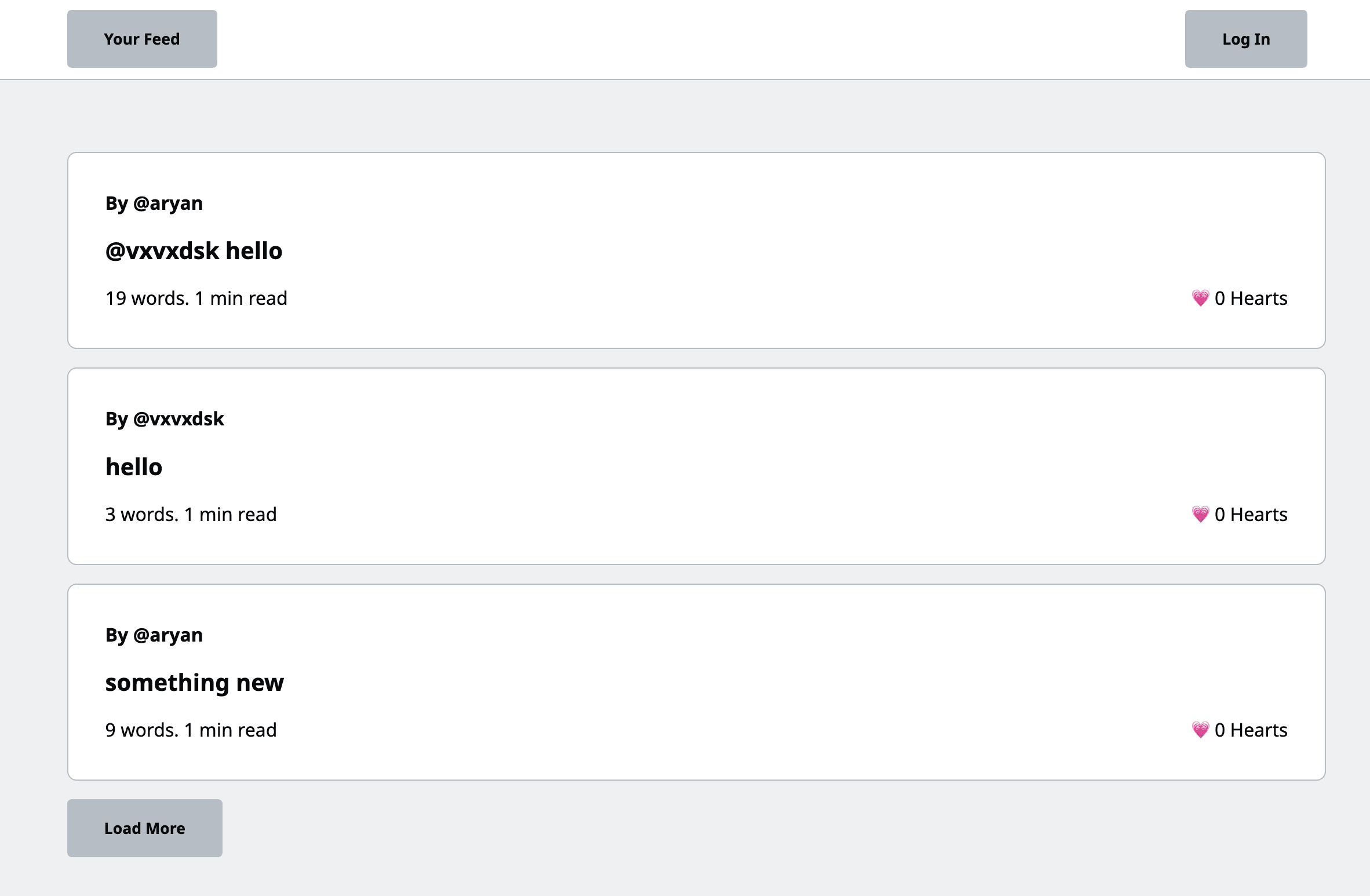The height and width of the screenshot is (896, 1370).
Task: Click the "19 words. 1 min read" text
Action: [196, 298]
